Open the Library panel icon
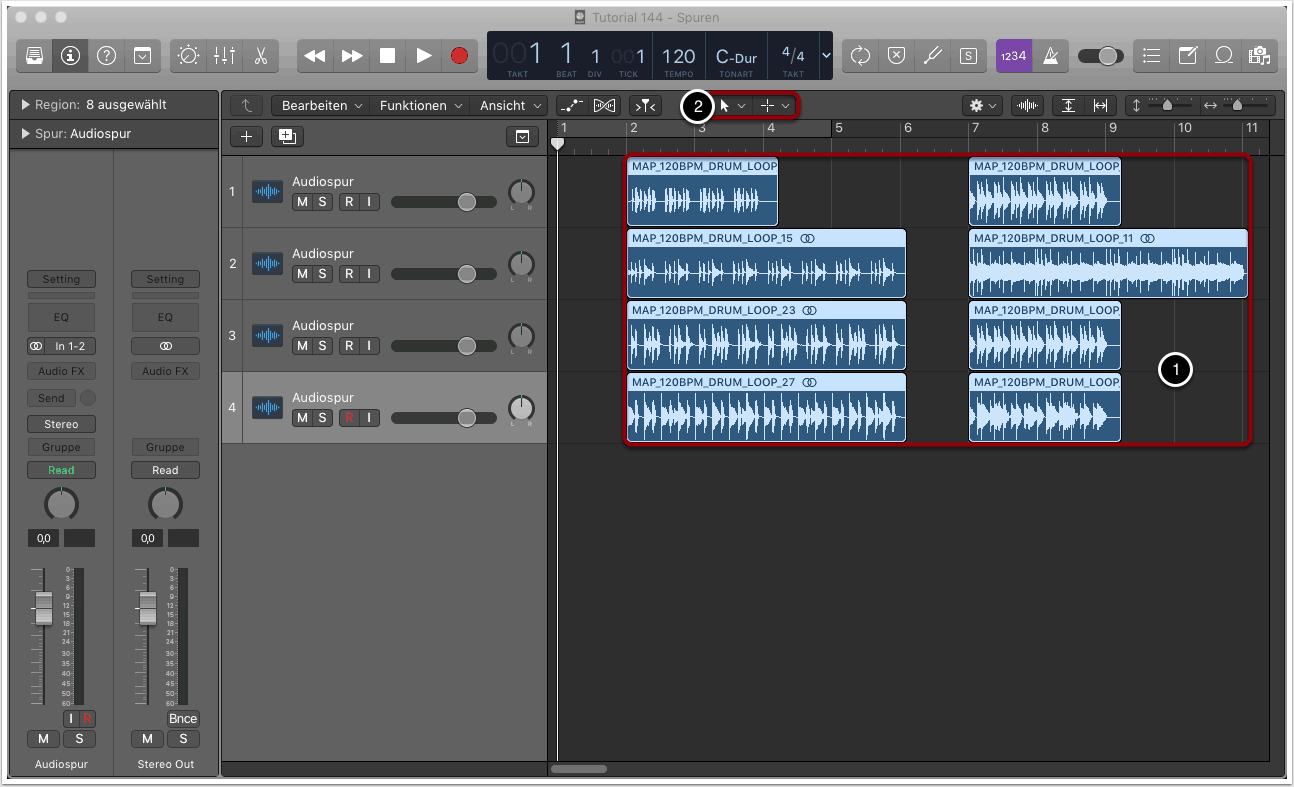1294x787 pixels. pos(34,56)
